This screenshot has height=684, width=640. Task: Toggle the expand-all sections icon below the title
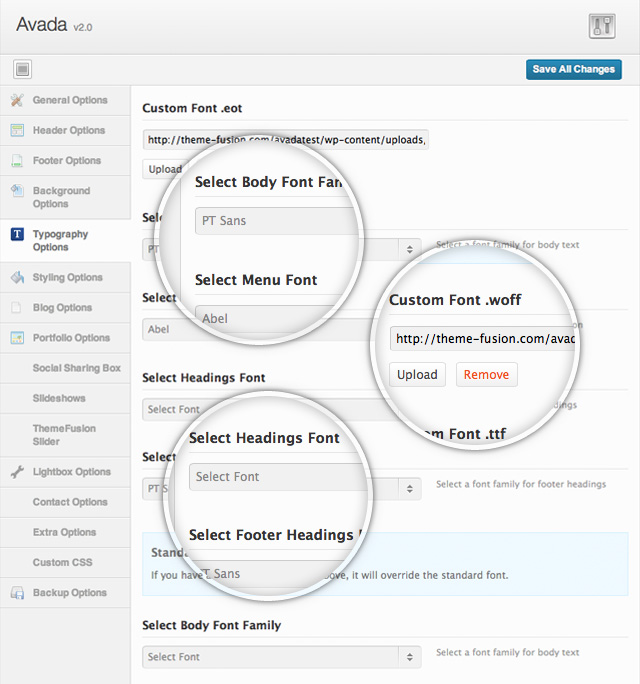[x=23, y=69]
